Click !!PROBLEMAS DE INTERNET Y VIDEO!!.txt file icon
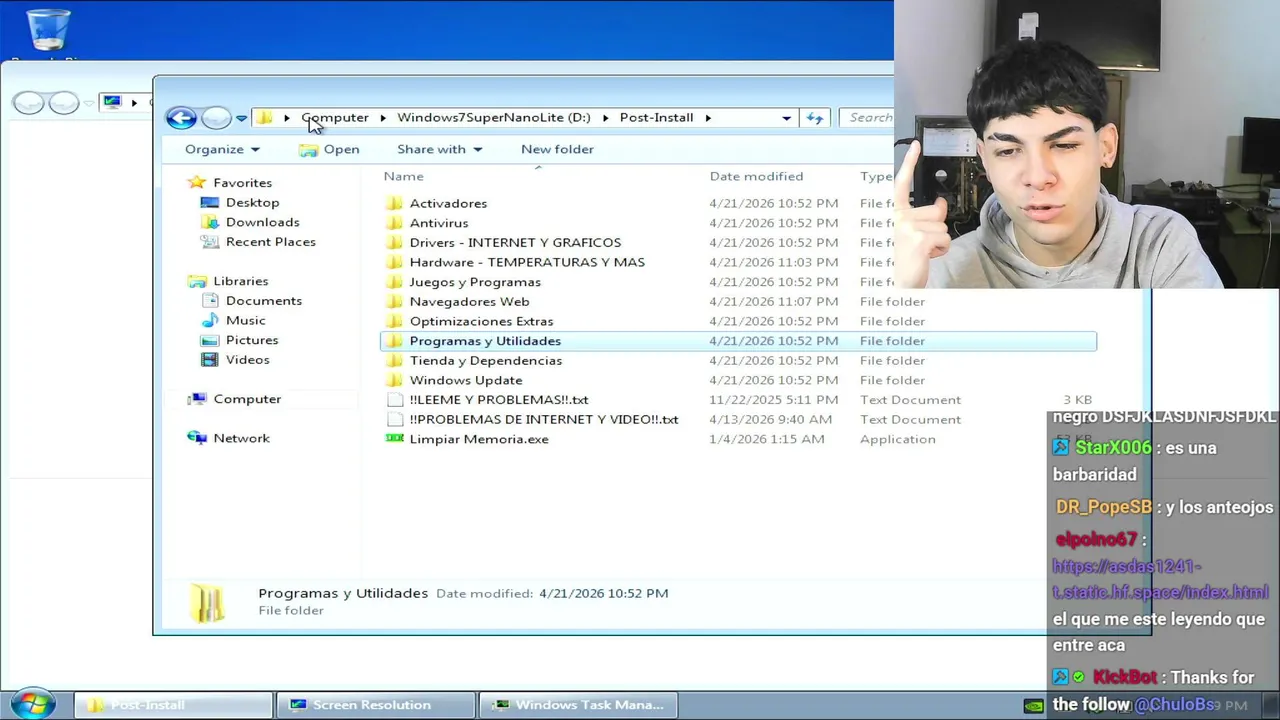Screen dimensions: 1280x720 coord(394,419)
